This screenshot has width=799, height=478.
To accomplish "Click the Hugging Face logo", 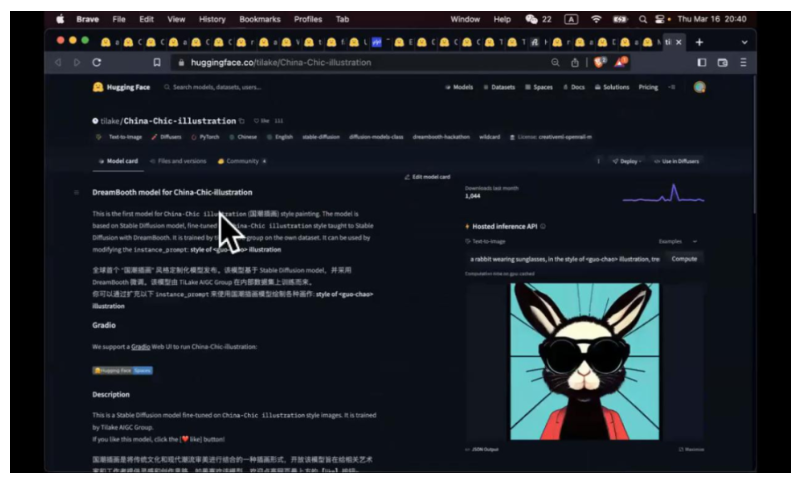I will click(121, 87).
